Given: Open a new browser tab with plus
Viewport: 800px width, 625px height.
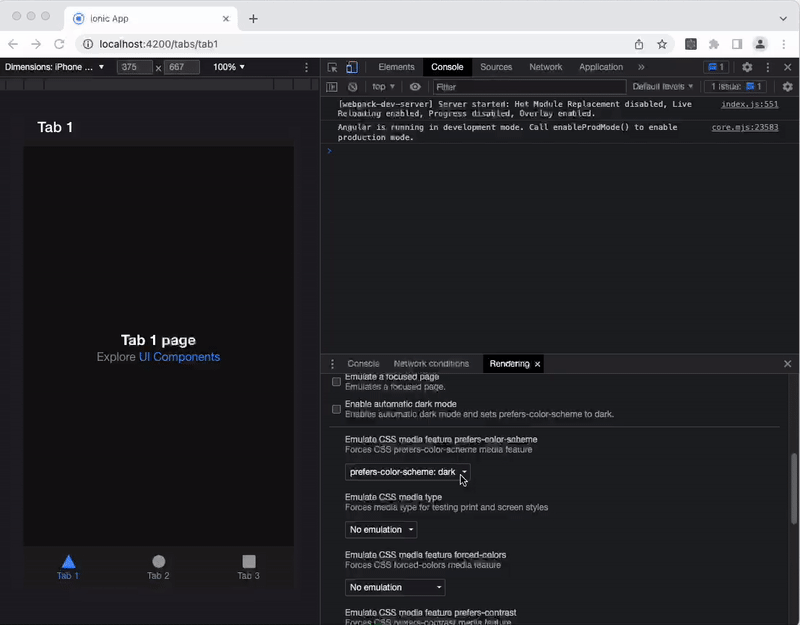Looking at the screenshot, I should (x=253, y=19).
